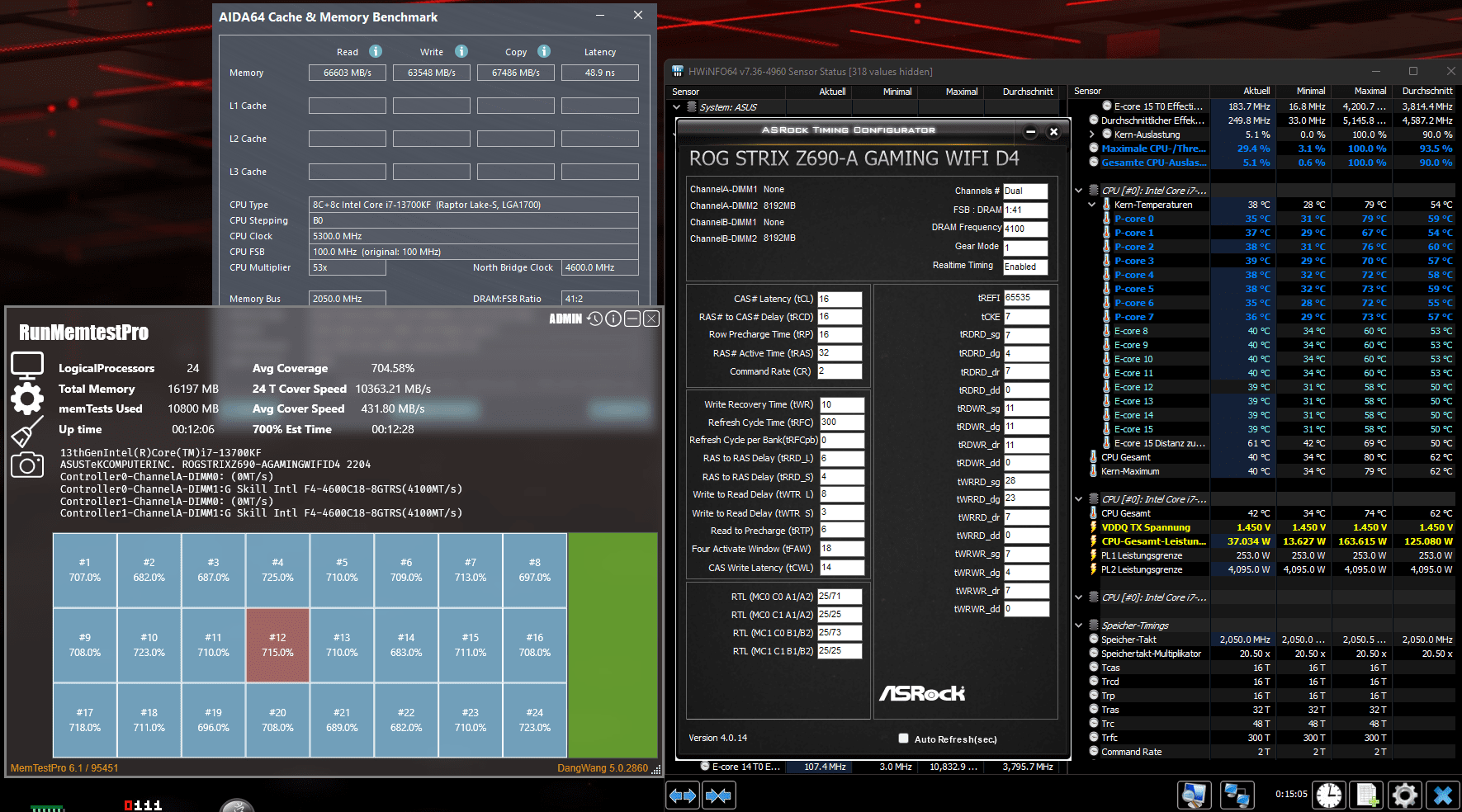
Task: Select PL1 Leistungsgrenze lightning icon
Action: click(1094, 555)
